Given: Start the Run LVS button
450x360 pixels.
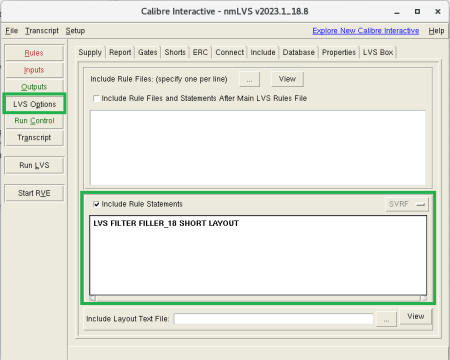Looking at the screenshot, I should pos(34,165).
